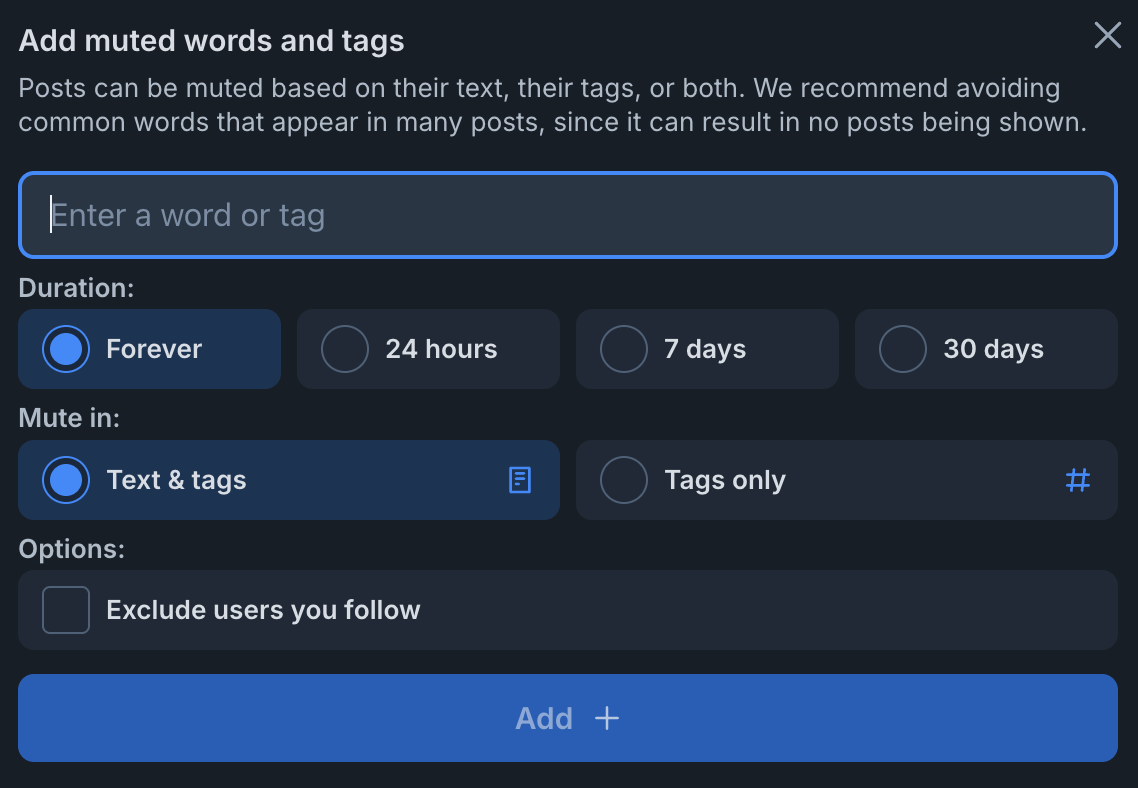Select the 24 hours radio circle
The height and width of the screenshot is (788, 1138).
(x=345, y=349)
